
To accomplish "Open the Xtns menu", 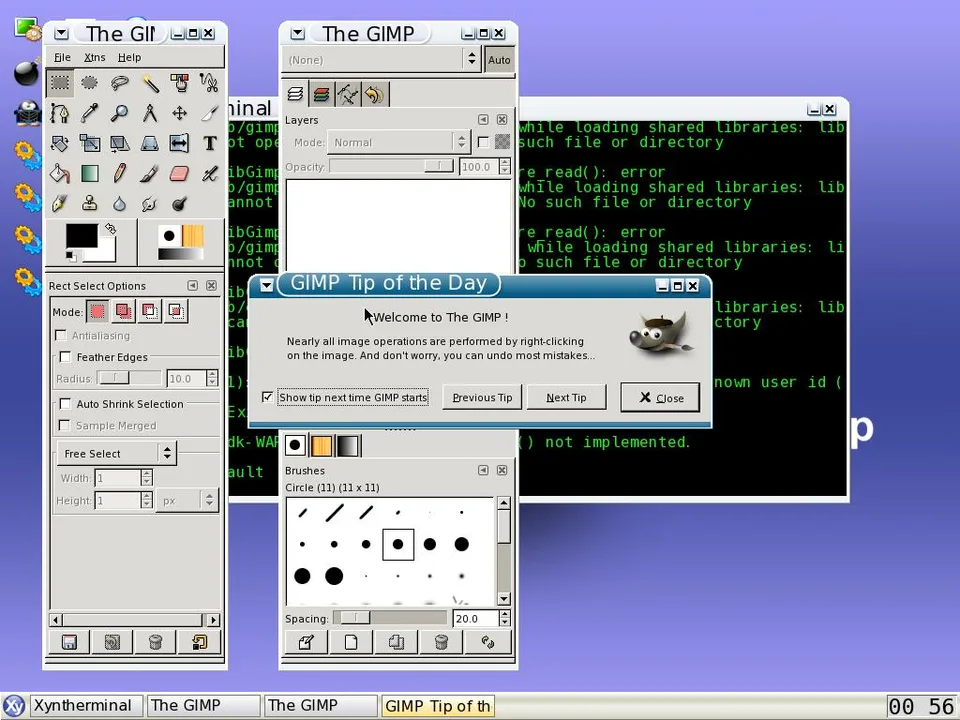I will 95,57.
